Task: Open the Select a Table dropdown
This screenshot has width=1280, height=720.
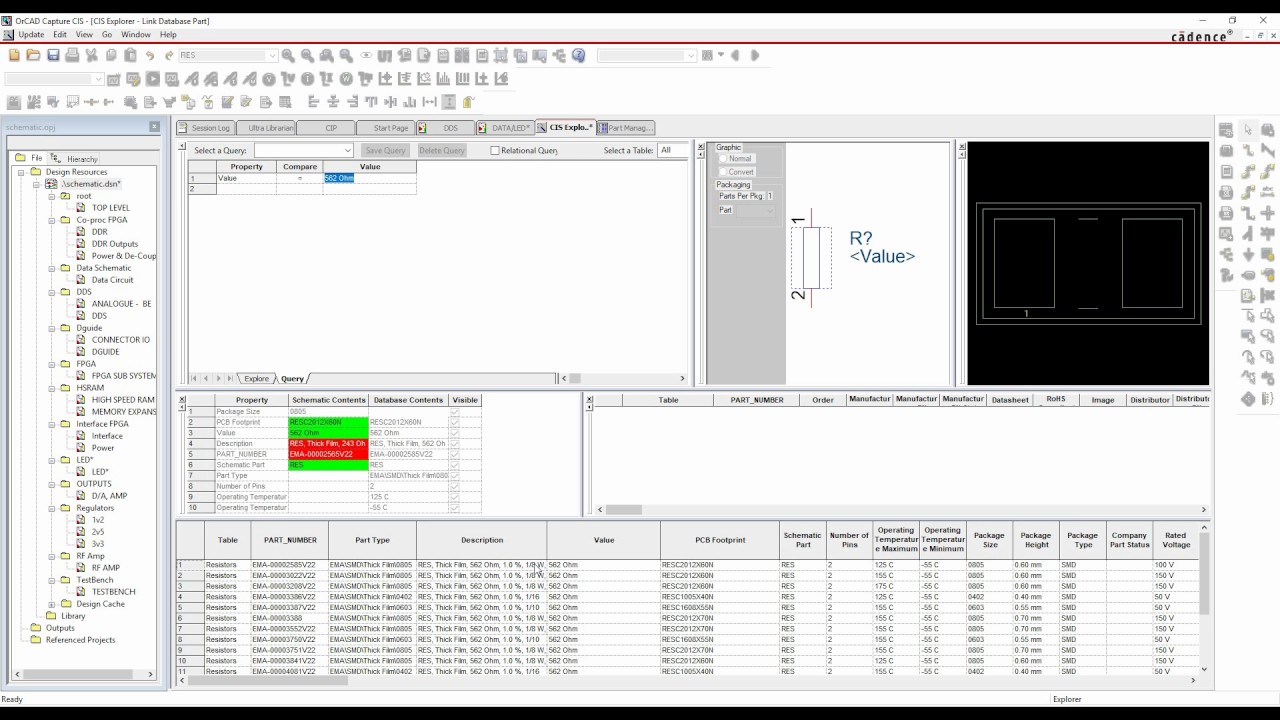Action: point(673,150)
